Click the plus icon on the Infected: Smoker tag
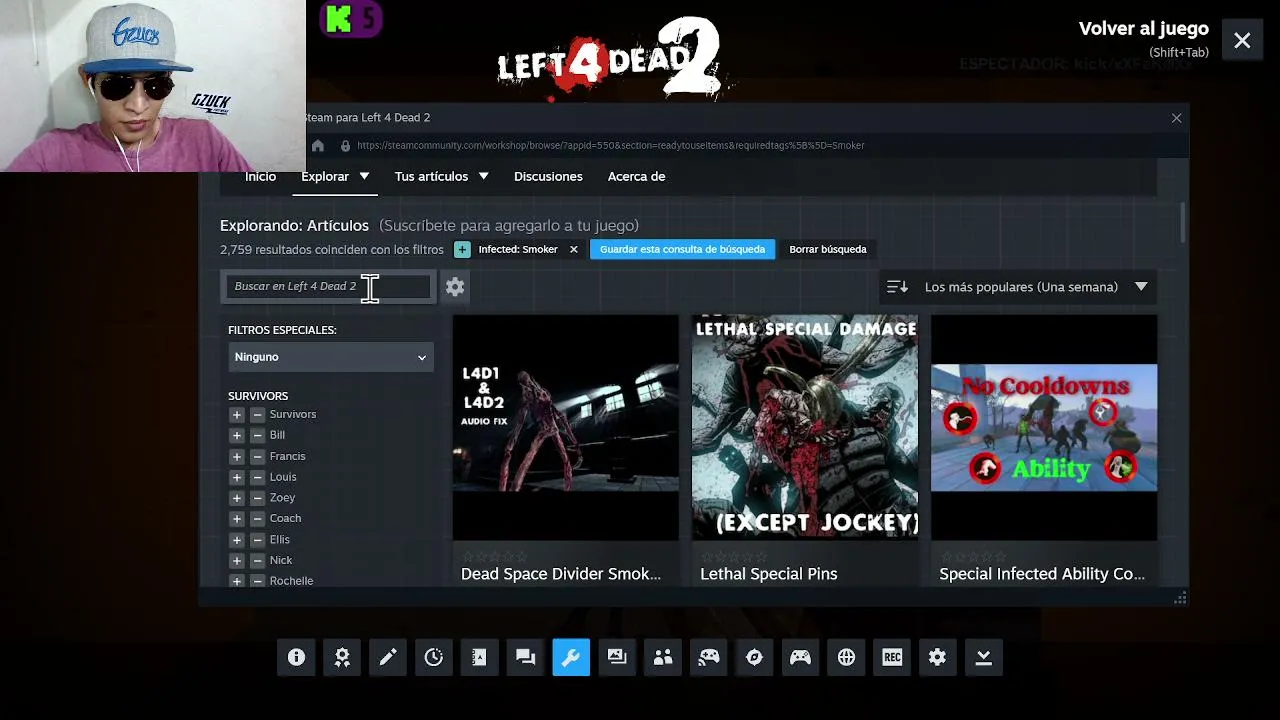 coord(462,250)
